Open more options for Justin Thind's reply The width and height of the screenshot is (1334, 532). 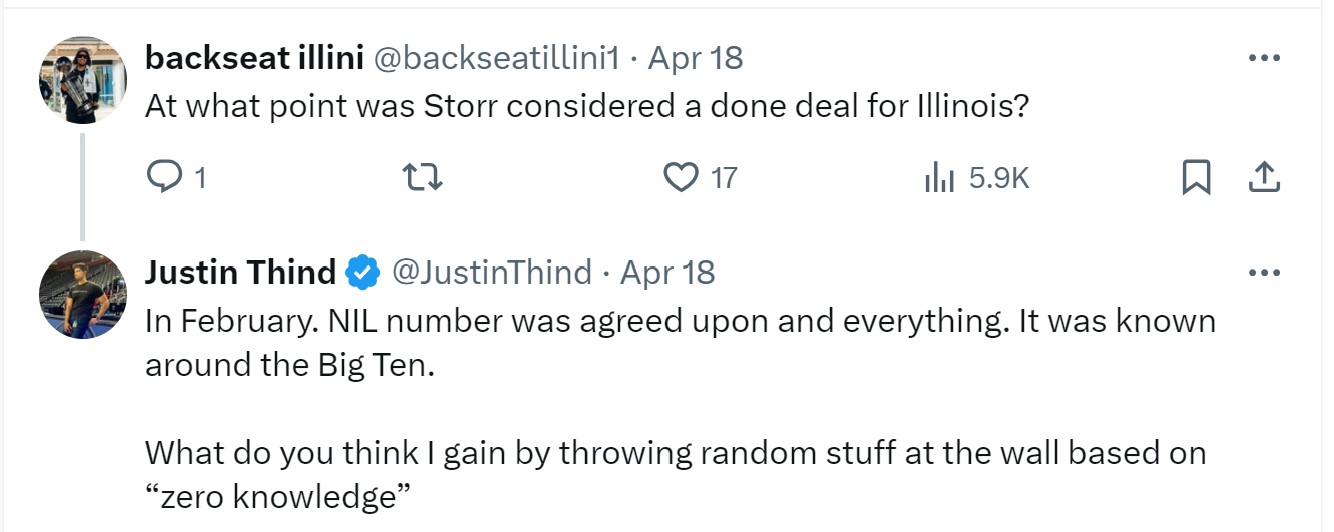(x=1264, y=272)
